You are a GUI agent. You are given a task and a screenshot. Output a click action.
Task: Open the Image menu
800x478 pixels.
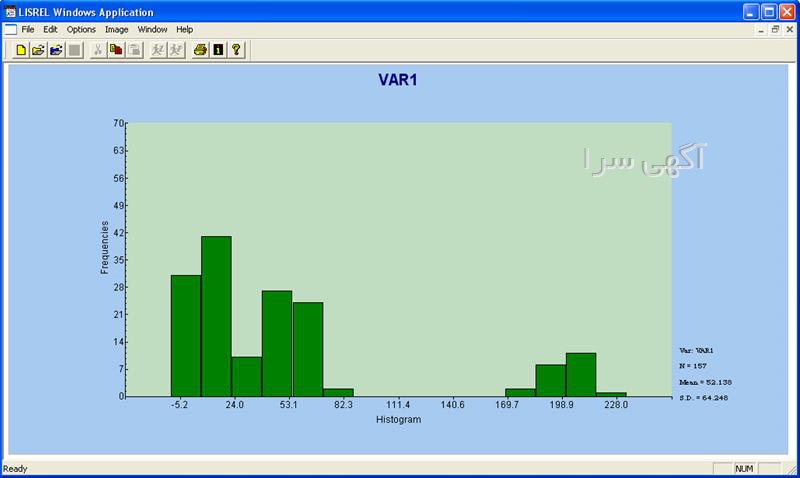tap(116, 30)
